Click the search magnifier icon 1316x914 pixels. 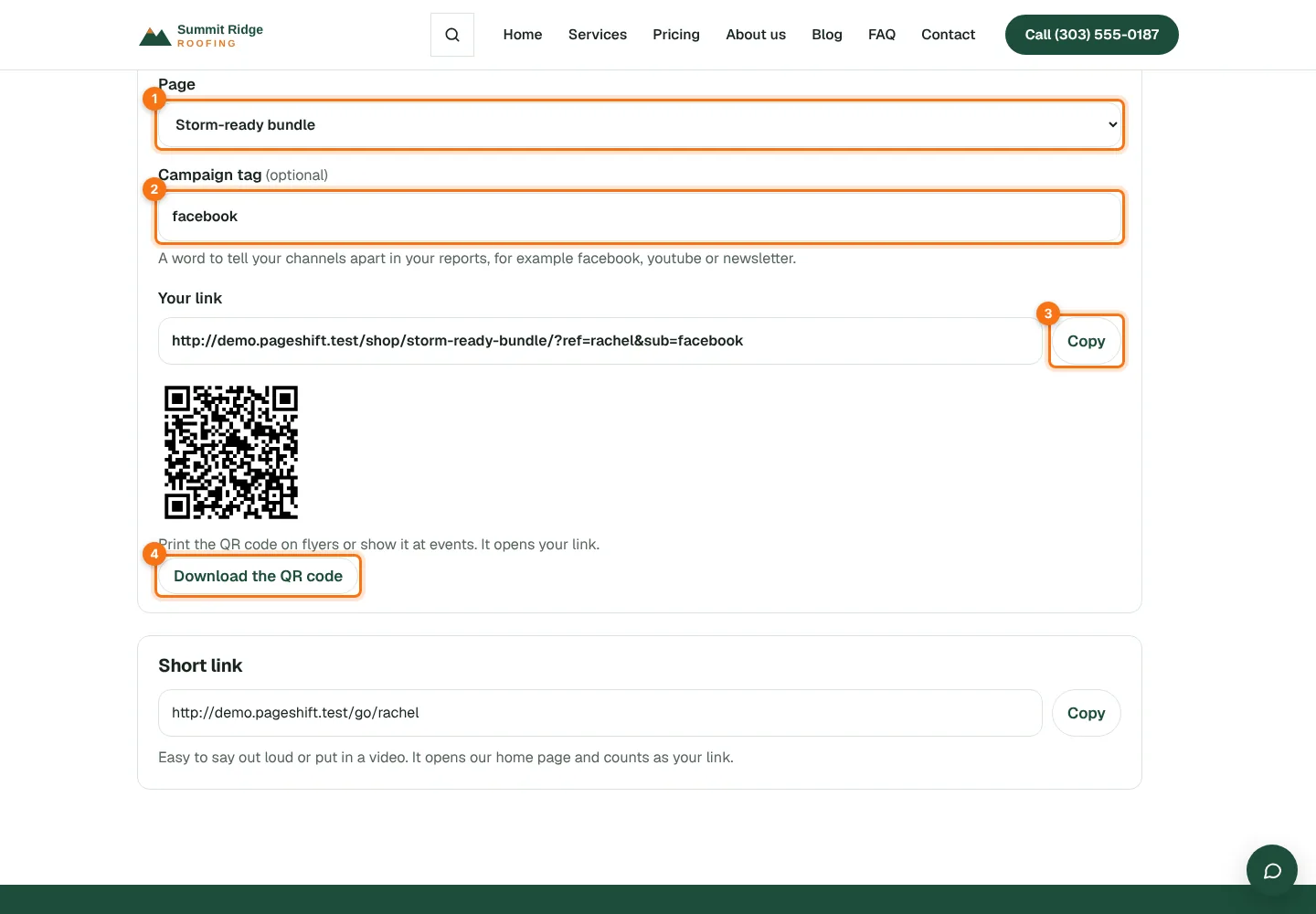click(x=452, y=35)
